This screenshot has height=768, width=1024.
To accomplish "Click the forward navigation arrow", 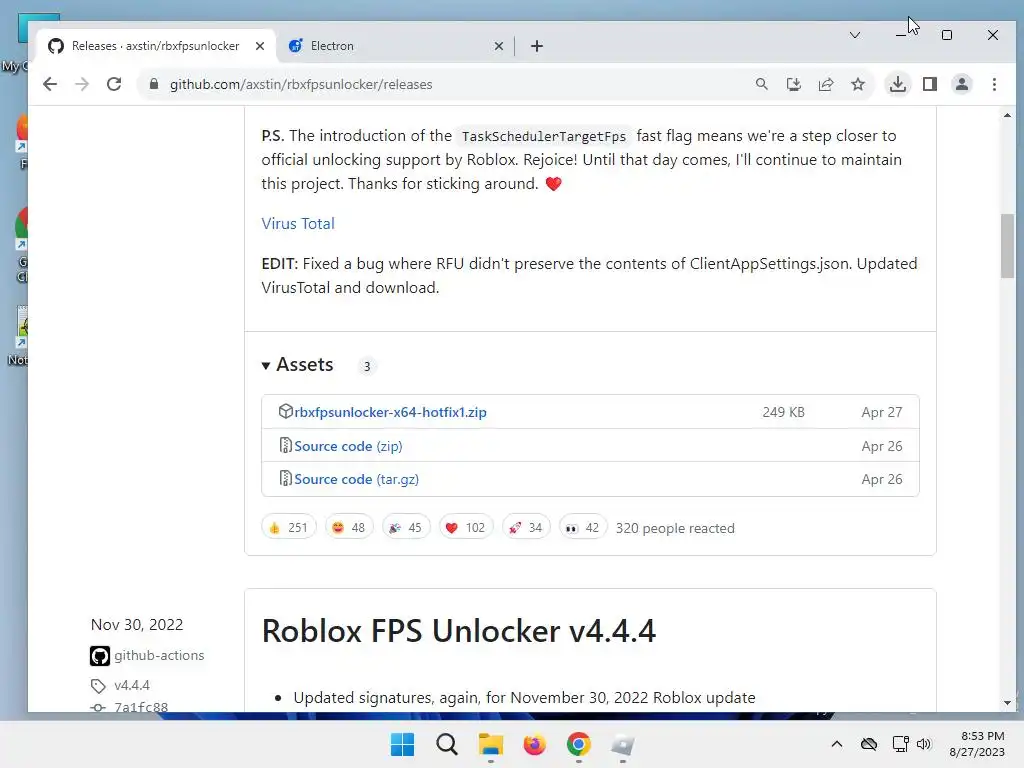I will point(82,84).
